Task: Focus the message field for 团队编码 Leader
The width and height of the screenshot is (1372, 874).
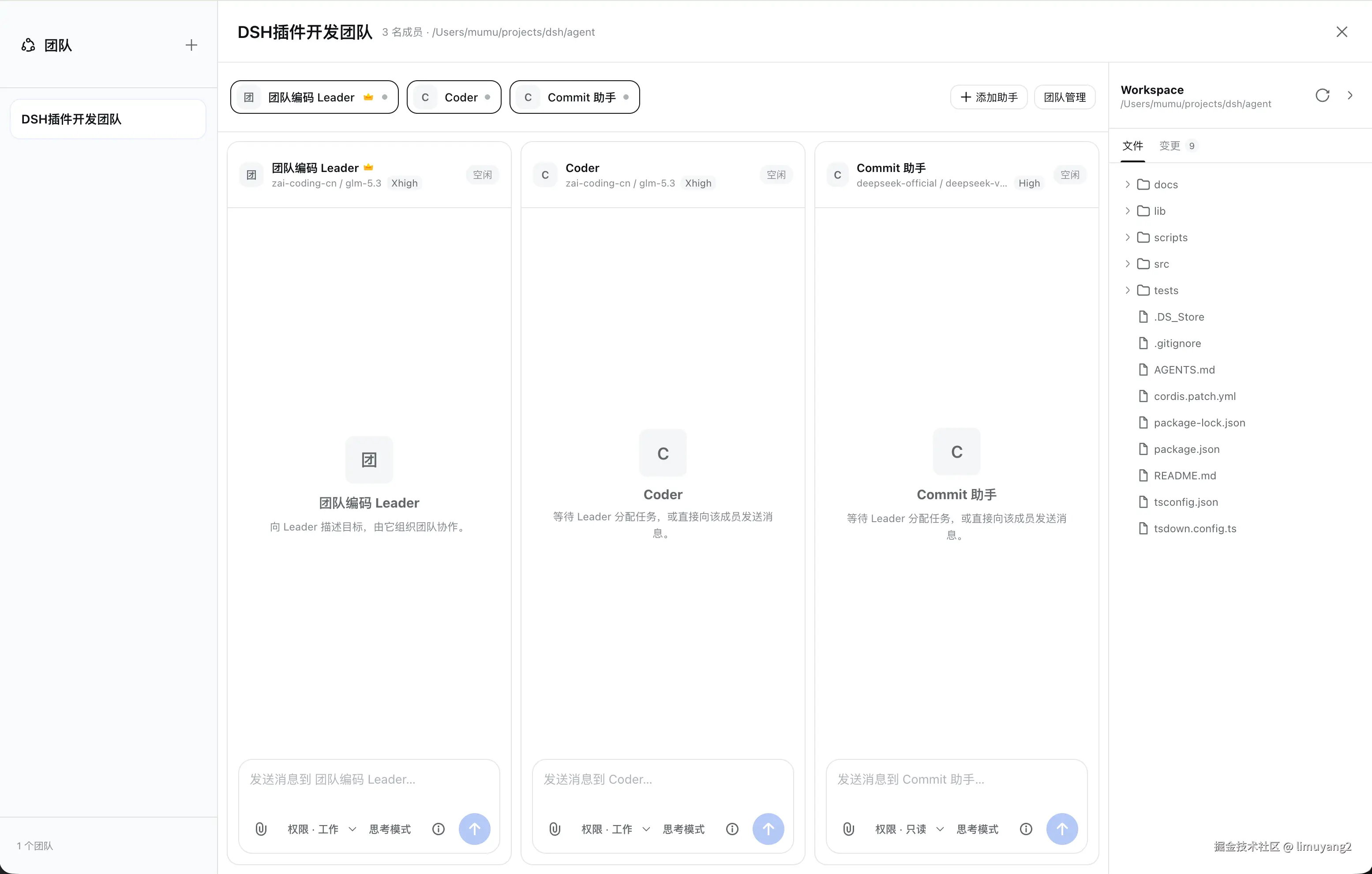Action: 369,780
